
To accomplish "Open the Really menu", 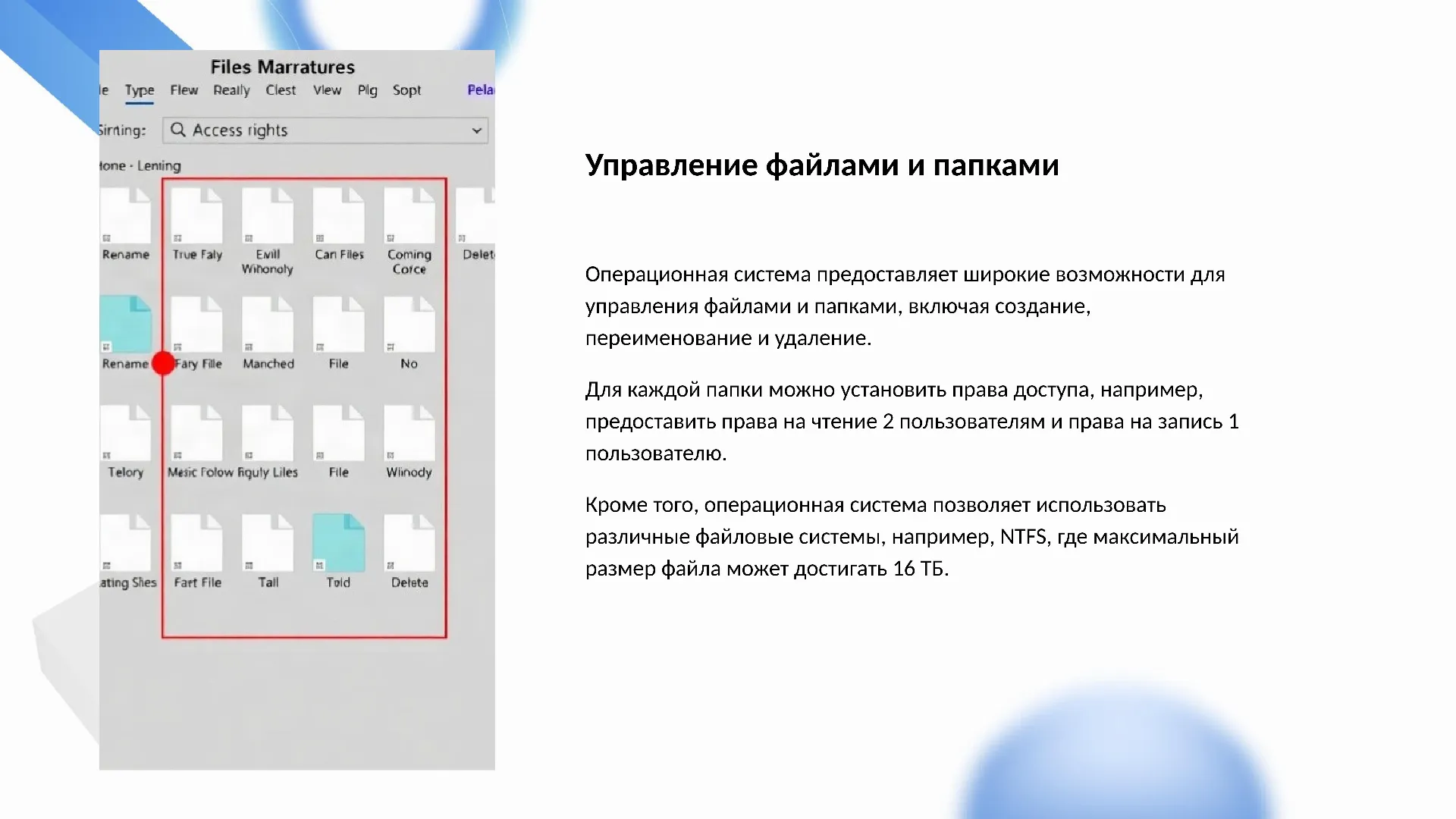I will (231, 90).
